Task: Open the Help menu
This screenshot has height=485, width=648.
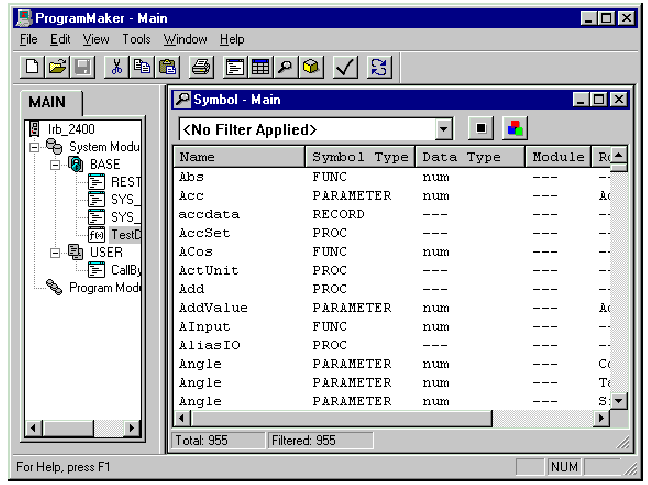Action: click(232, 40)
